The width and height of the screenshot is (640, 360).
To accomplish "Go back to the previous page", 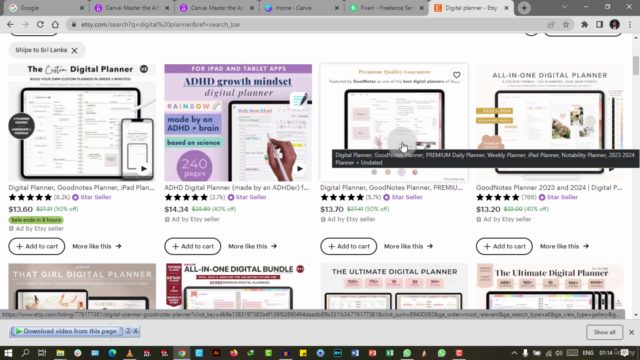I will 10,24.
